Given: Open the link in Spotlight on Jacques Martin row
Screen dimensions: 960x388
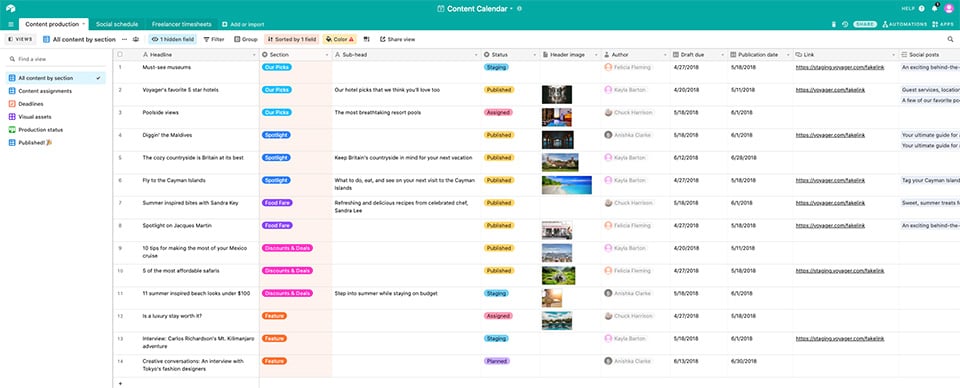Looking at the screenshot, I should pos(830,225).
